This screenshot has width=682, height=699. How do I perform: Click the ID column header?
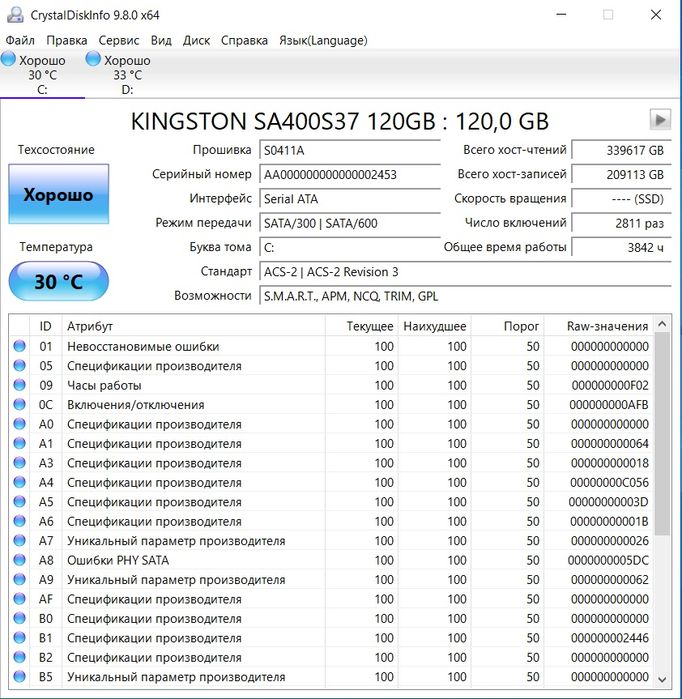45,326
